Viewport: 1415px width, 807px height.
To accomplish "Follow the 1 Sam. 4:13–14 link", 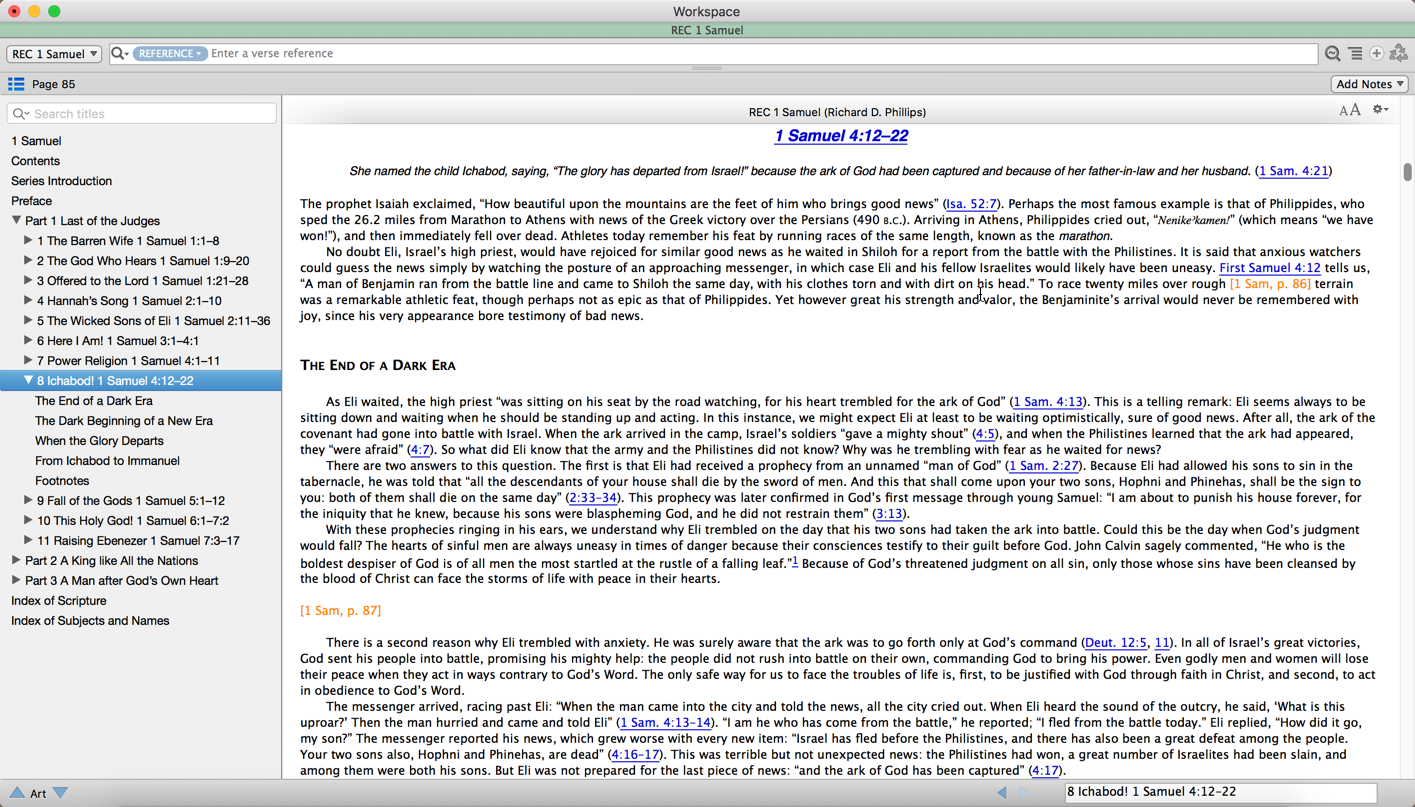I will tap(666, 723).
